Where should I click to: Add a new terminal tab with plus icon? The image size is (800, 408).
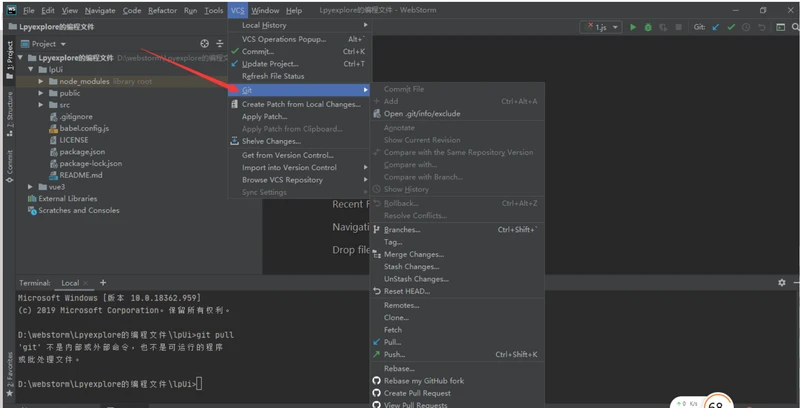[x=102, y=283]
